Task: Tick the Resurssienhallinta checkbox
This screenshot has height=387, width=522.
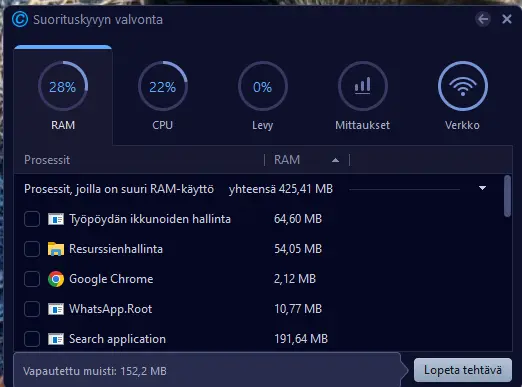Action: click(32, 249)
